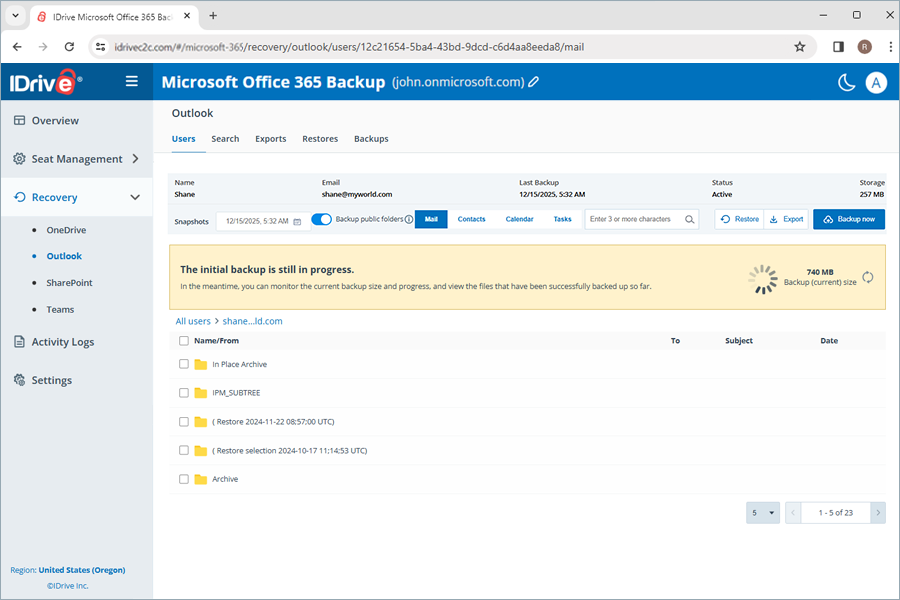This screenshot has height=600, width=900.
Task: Click the search magnifier in the character filter field
Action: [x=689, y=221]
